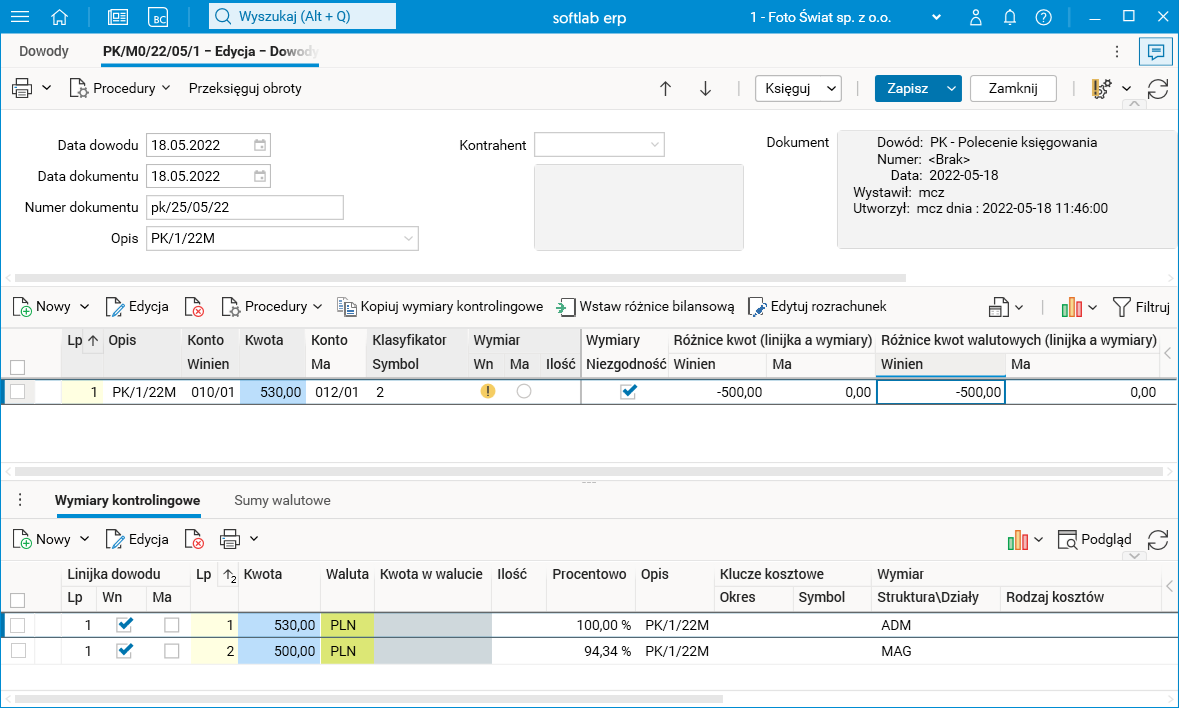Open the help question mark icon
This screenshot has height=708, width=1179.
click(x=1043, y=17)
